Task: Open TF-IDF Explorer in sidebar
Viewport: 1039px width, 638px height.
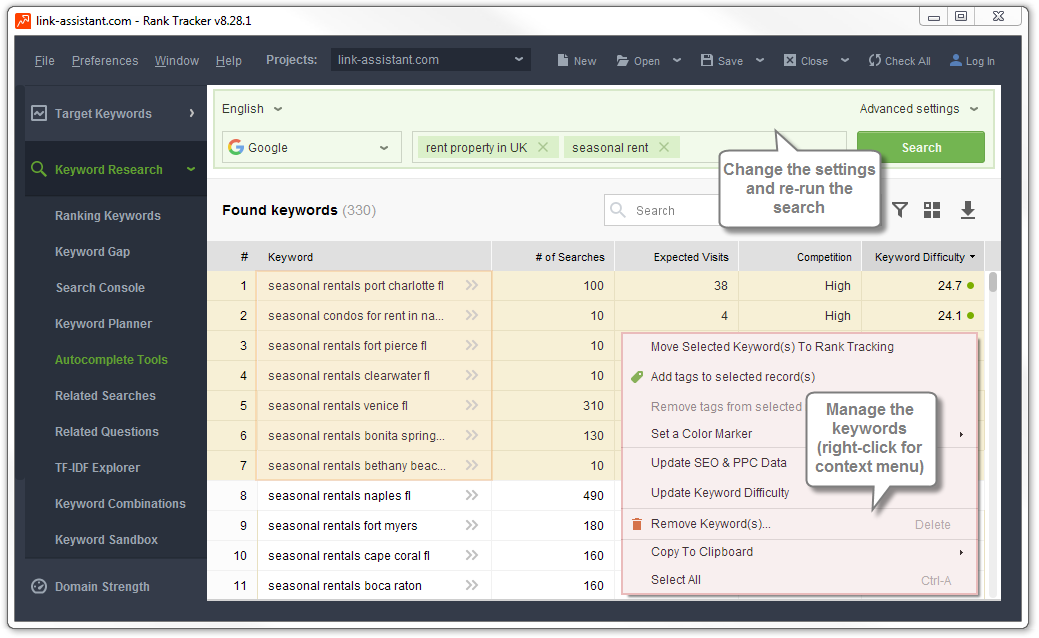Action: pyautogui.click(x=97, y=467)
